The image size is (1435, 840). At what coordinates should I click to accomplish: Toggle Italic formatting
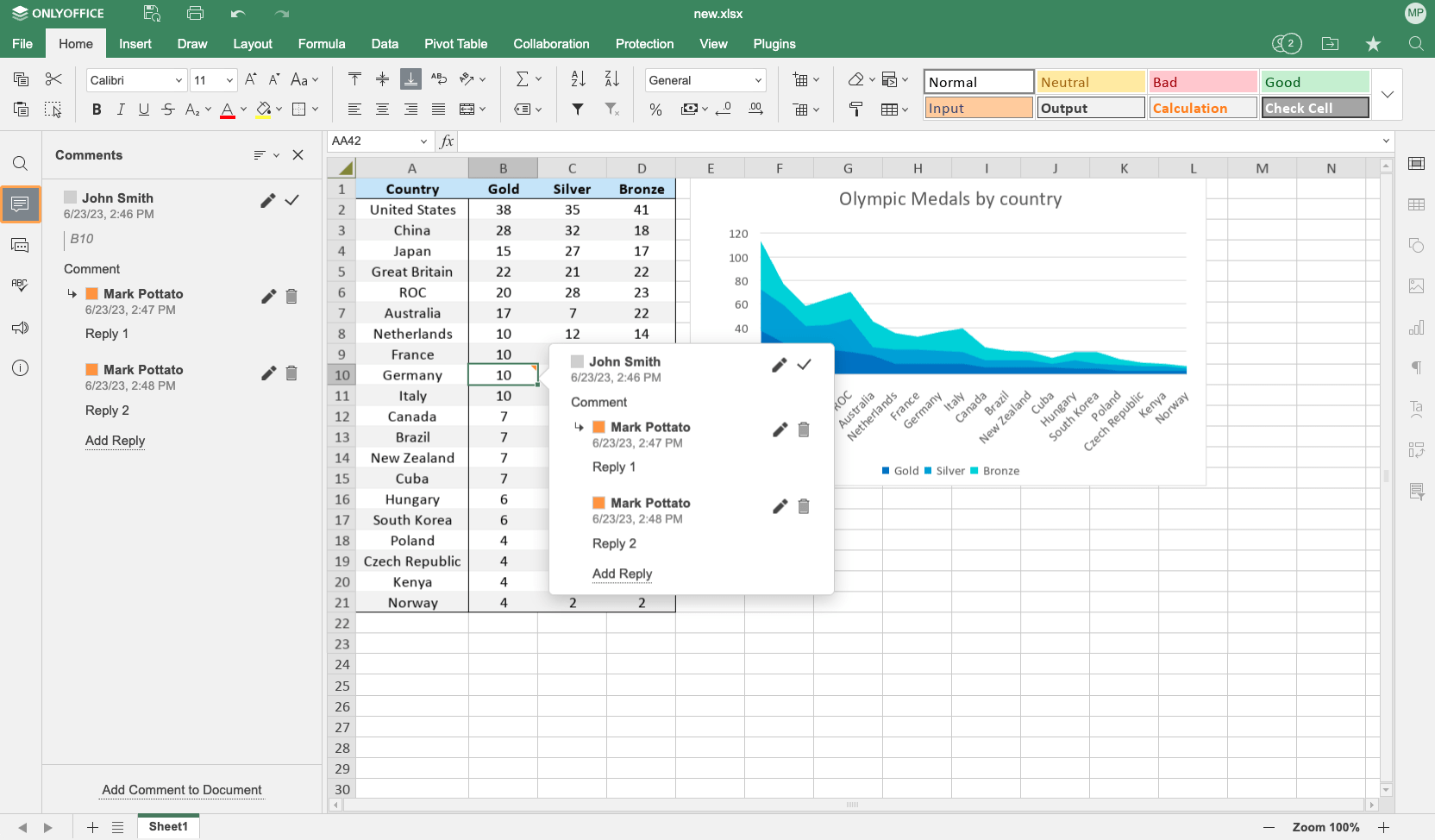click(121, 109)
